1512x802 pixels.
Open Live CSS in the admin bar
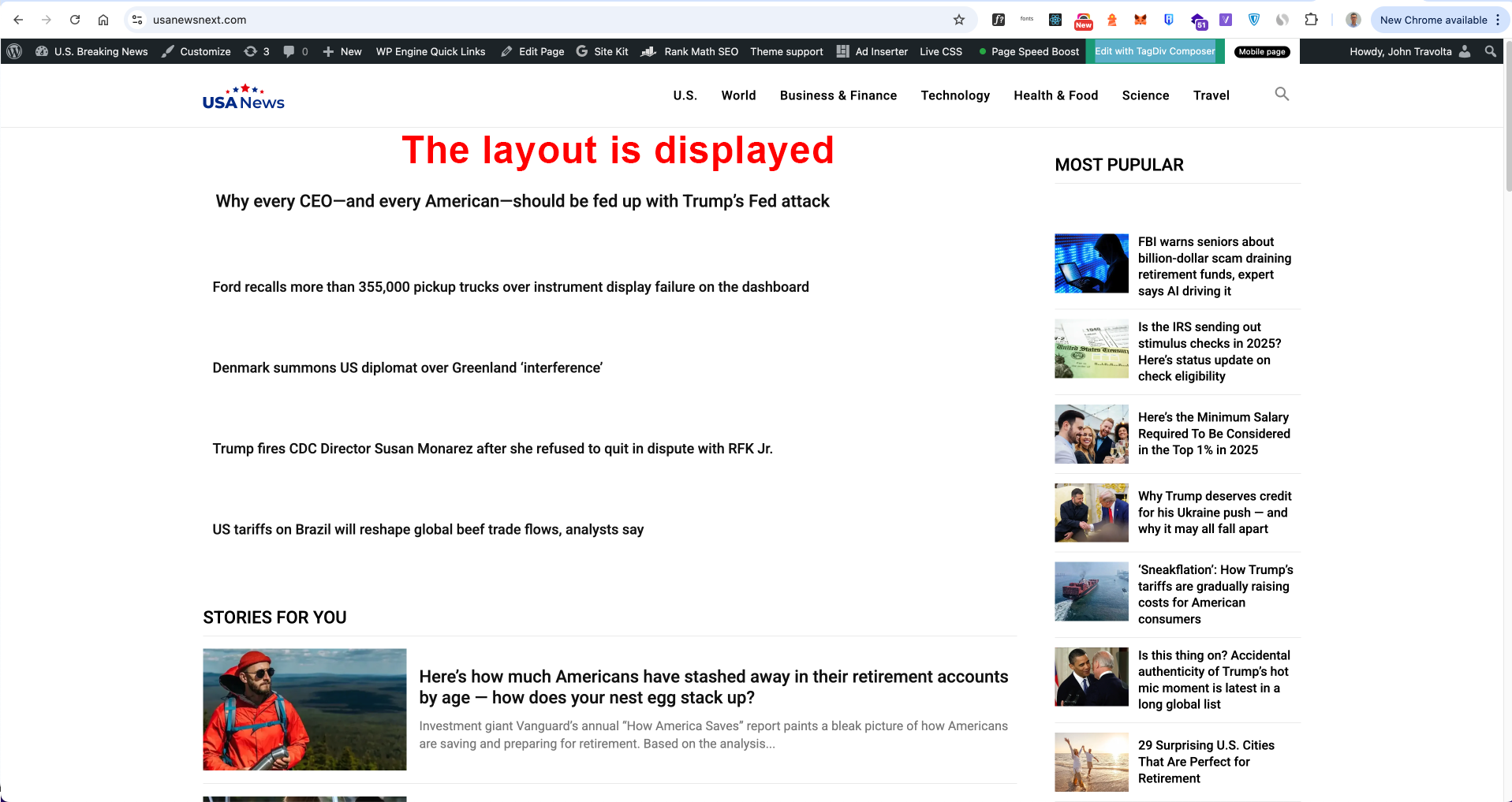[x=941, y=51]
